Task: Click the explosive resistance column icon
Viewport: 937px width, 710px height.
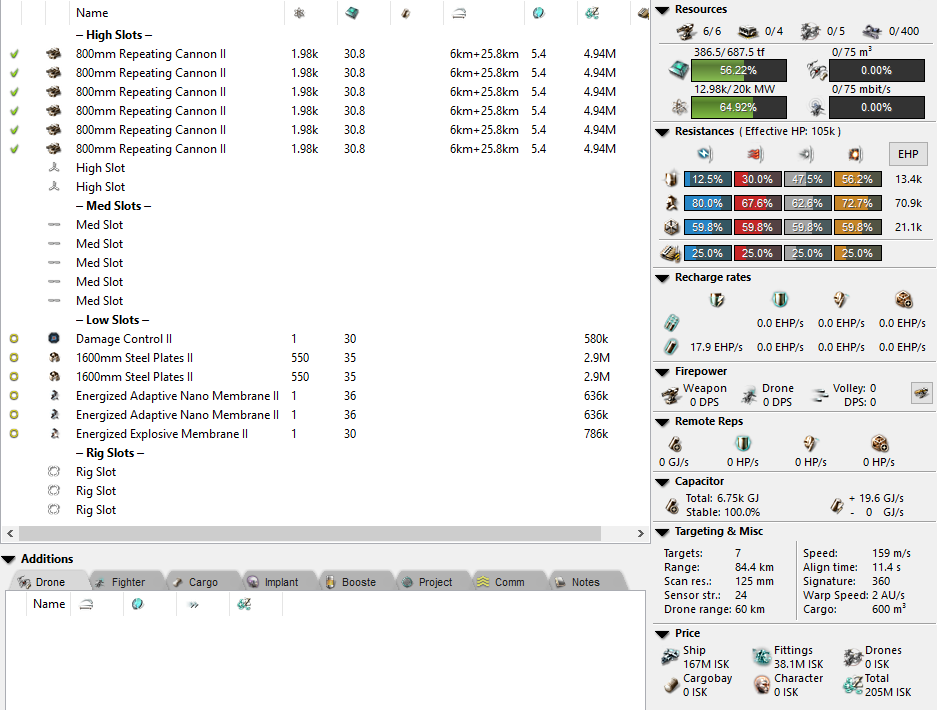Action: pyautogui.click(x=855, y=154)
